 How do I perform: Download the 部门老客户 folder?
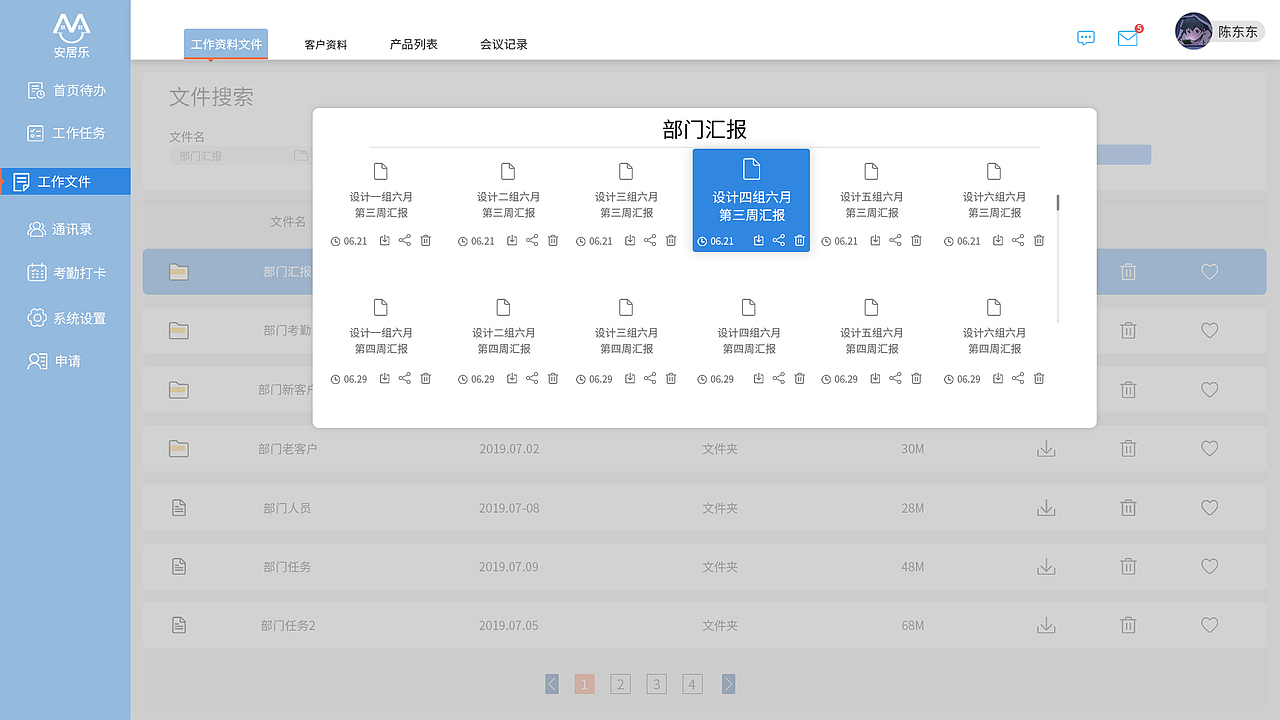point(1046,448)
